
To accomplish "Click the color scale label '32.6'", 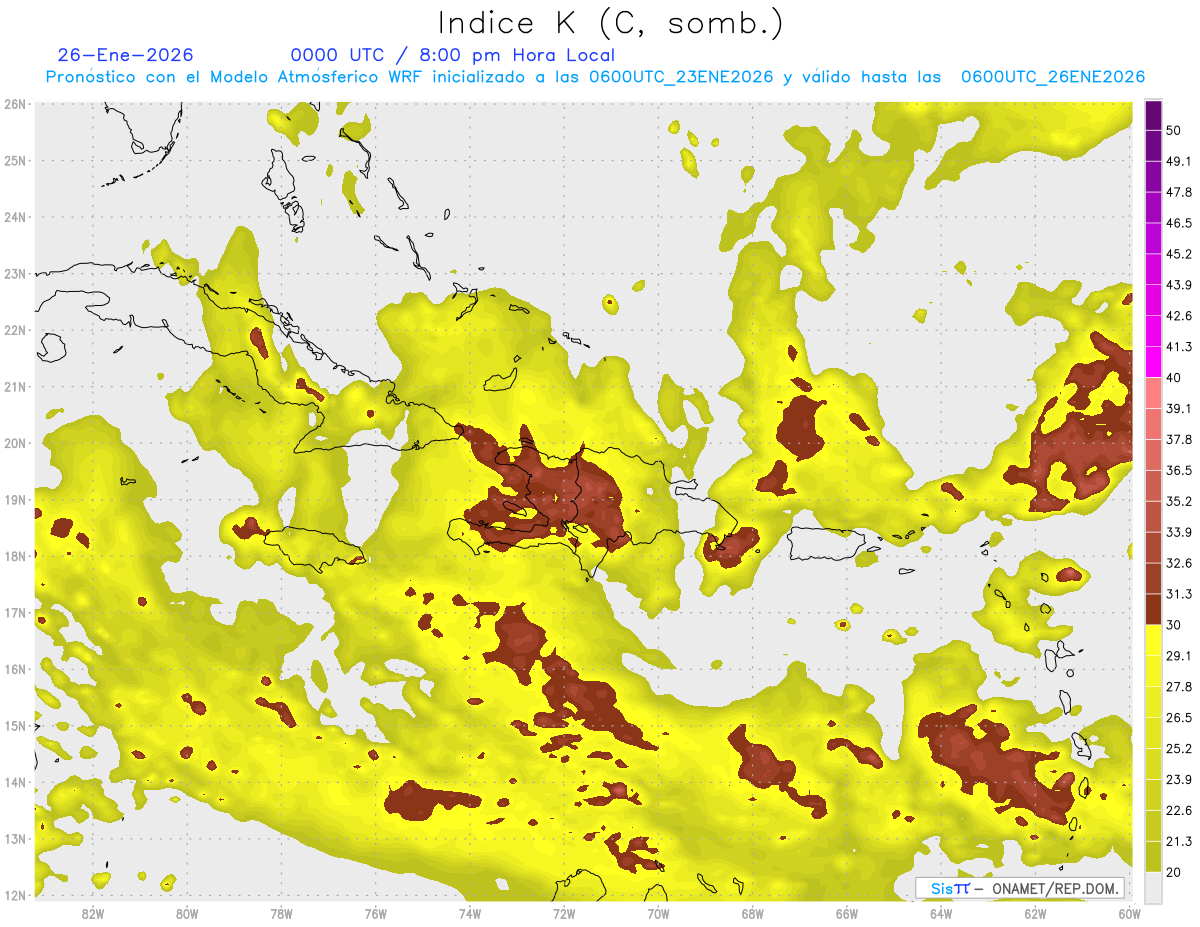I will (x=1178, y=563).
